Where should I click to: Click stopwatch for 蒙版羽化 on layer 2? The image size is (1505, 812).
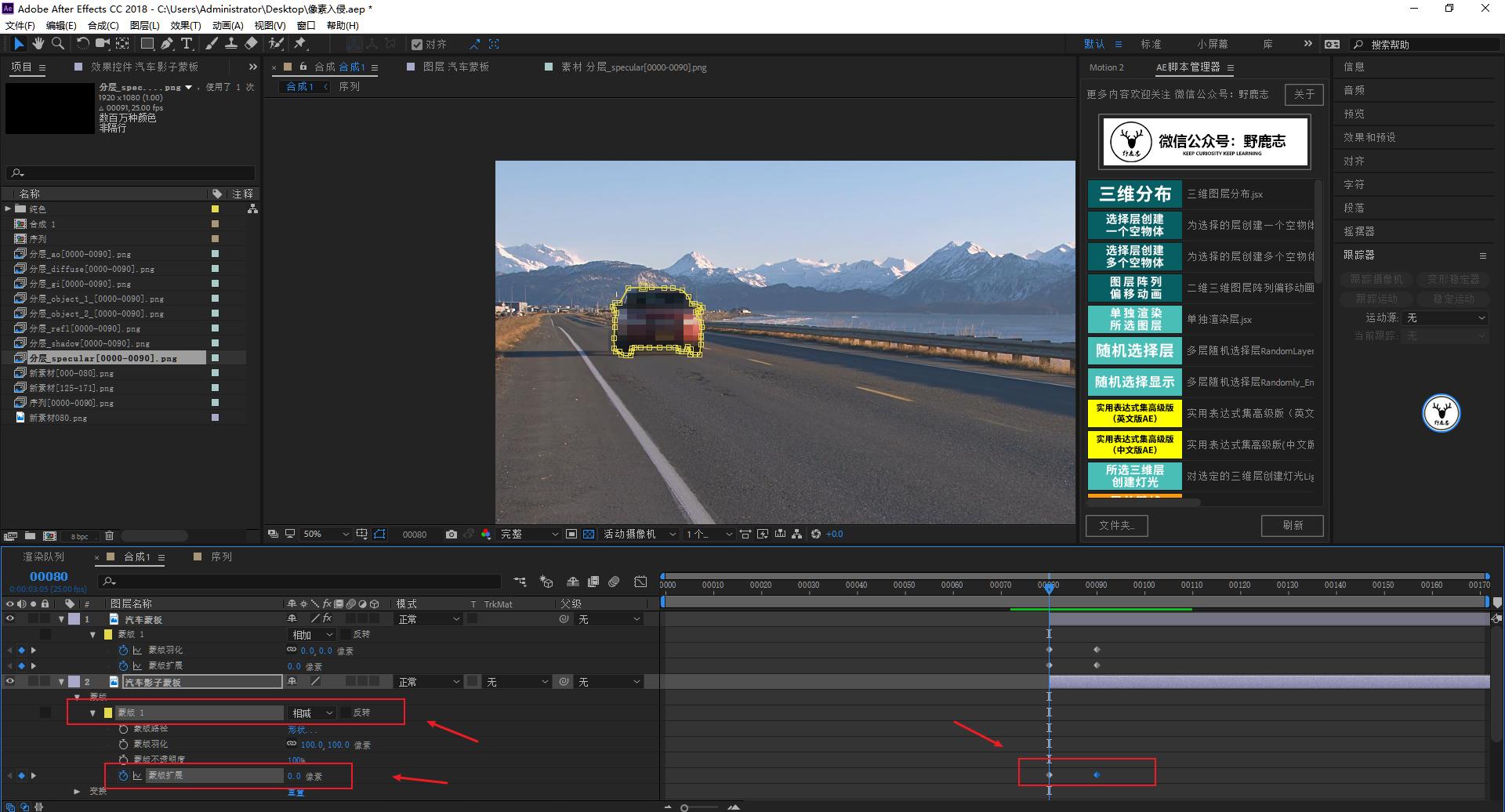point(123,744)
